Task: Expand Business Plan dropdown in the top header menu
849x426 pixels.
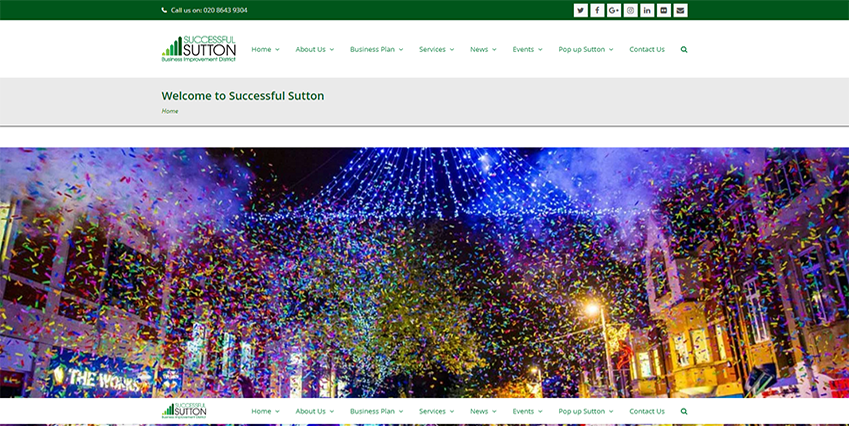Action: click(376, 49)
